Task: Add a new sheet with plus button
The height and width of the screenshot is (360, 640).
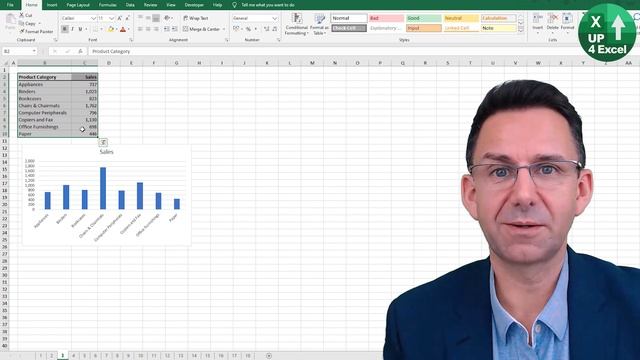Action: pyautogui.click(x=269, y=356)
